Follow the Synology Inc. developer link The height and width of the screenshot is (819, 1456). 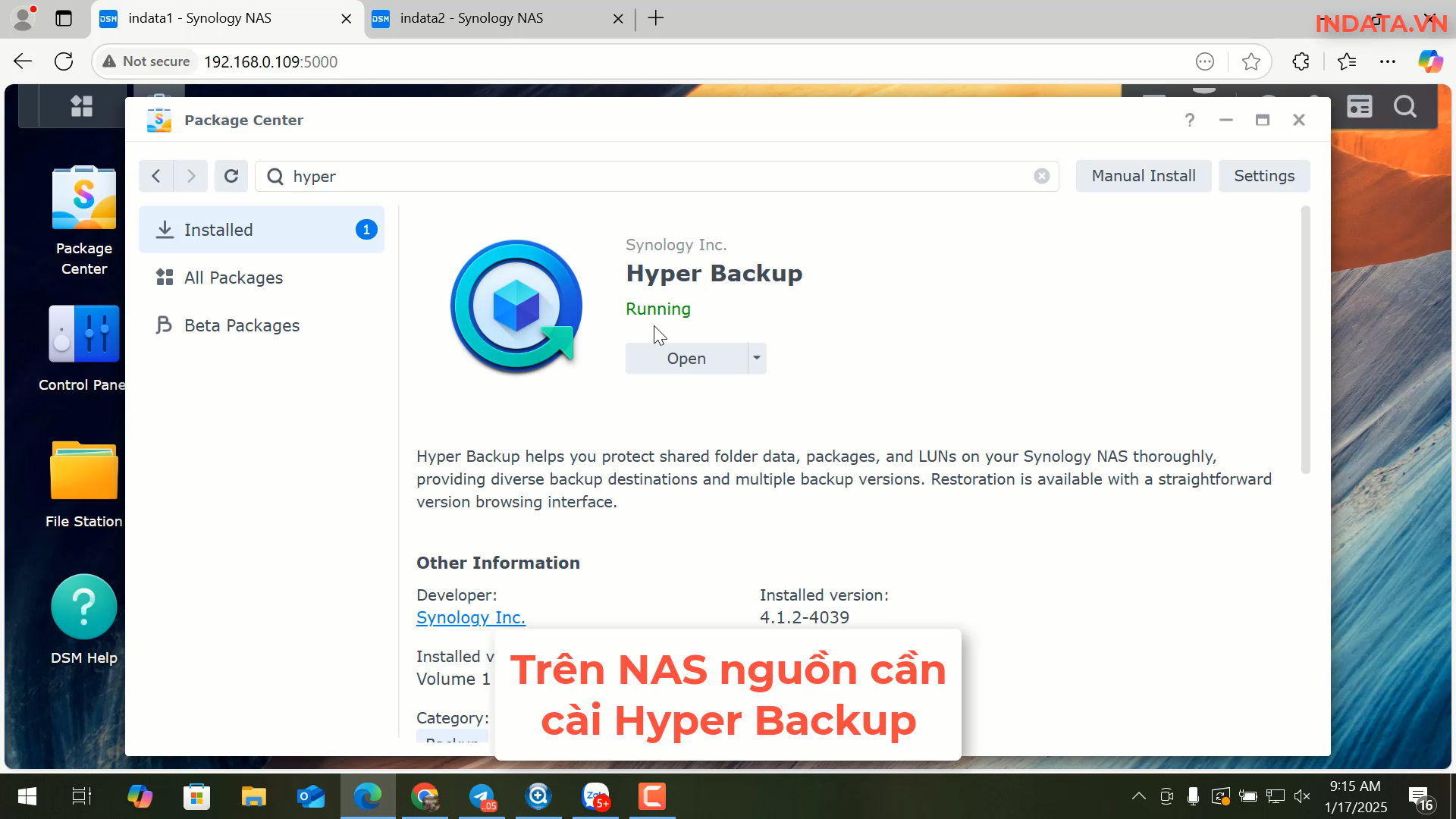(471, 617)
